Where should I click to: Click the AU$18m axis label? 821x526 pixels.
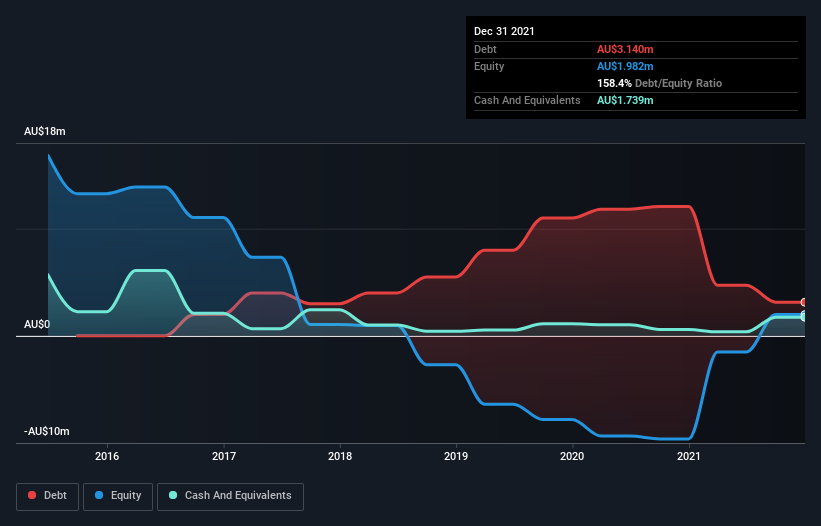(x=45, y=131)
